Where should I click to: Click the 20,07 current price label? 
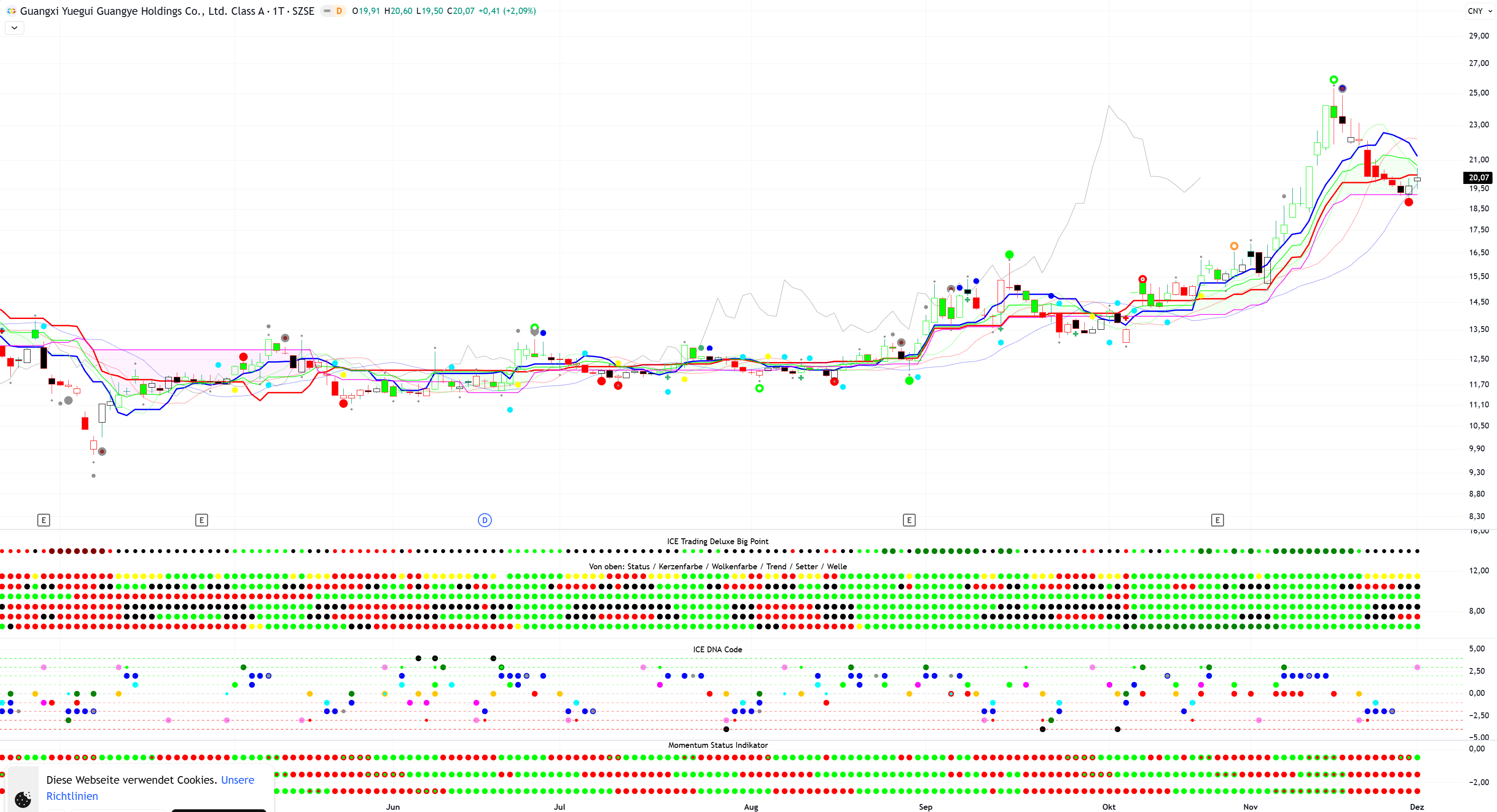point(1478,178)
